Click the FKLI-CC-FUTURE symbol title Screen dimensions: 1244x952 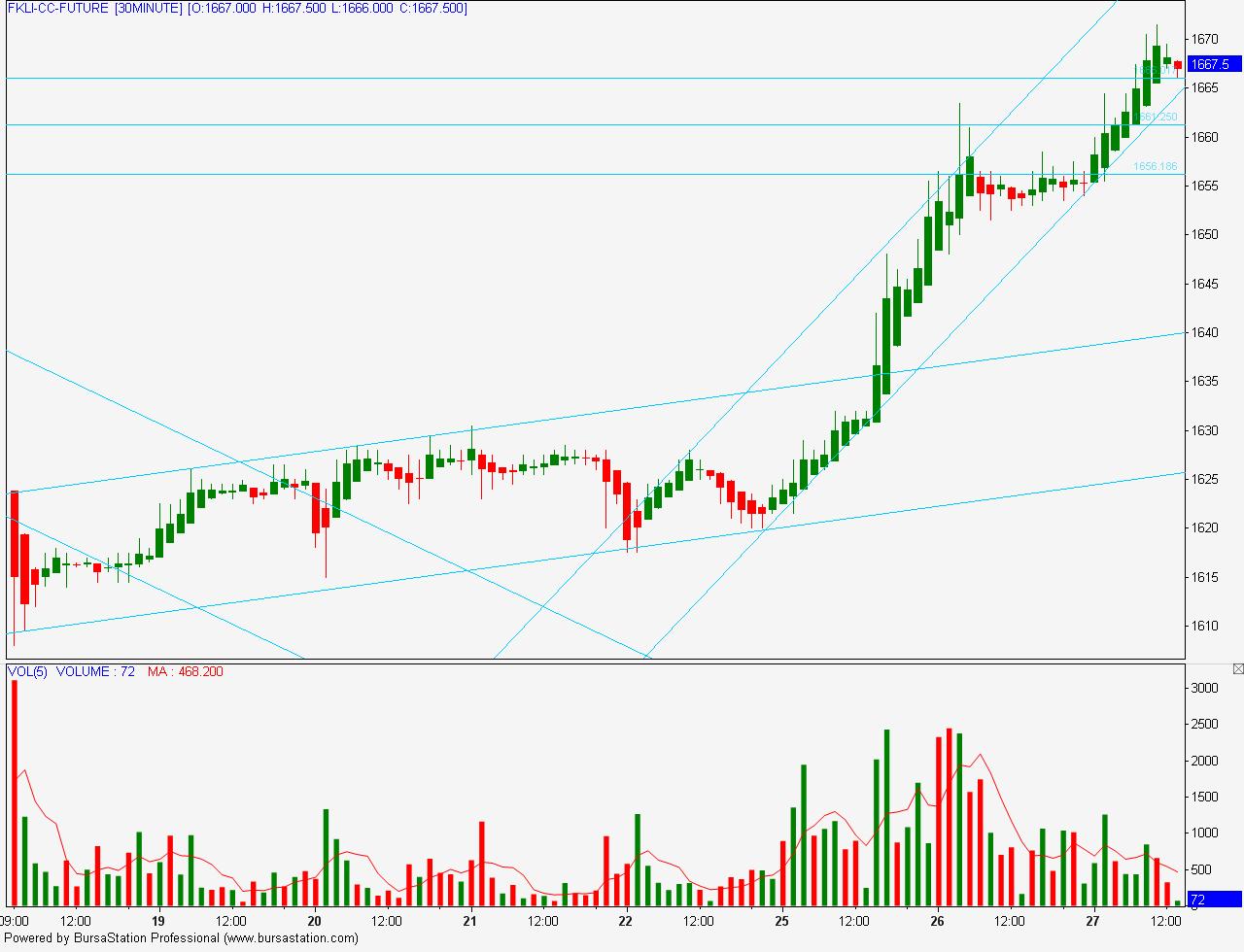(x=57, y=9)
